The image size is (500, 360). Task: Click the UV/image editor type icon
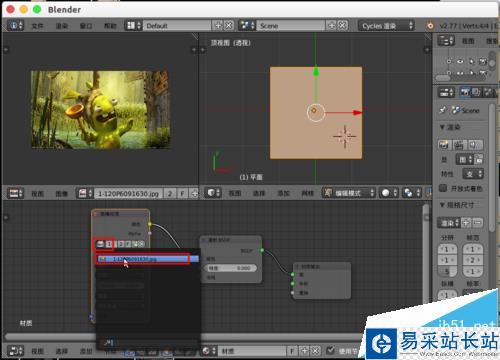(15, 193)
